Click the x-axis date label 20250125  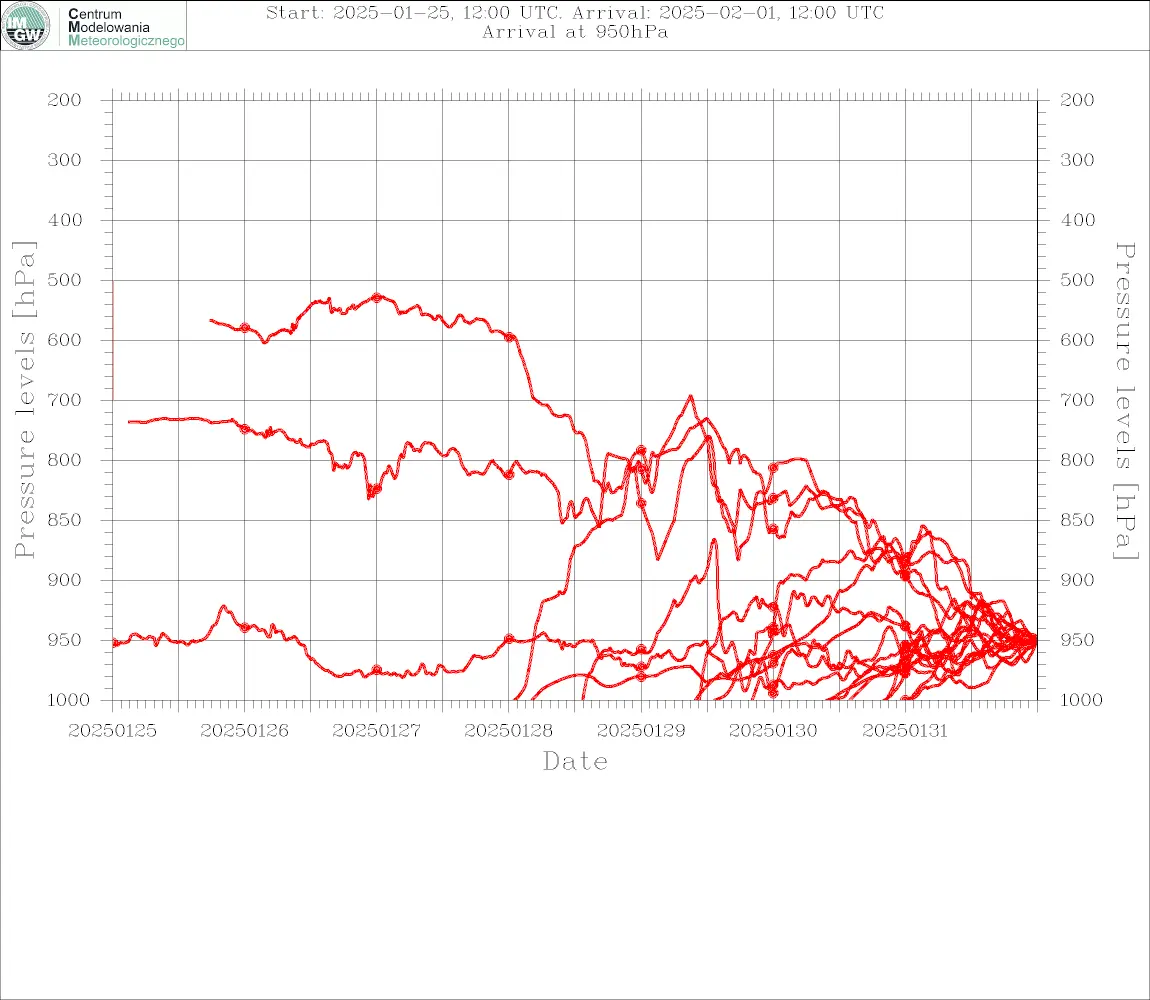click(112, 731)
